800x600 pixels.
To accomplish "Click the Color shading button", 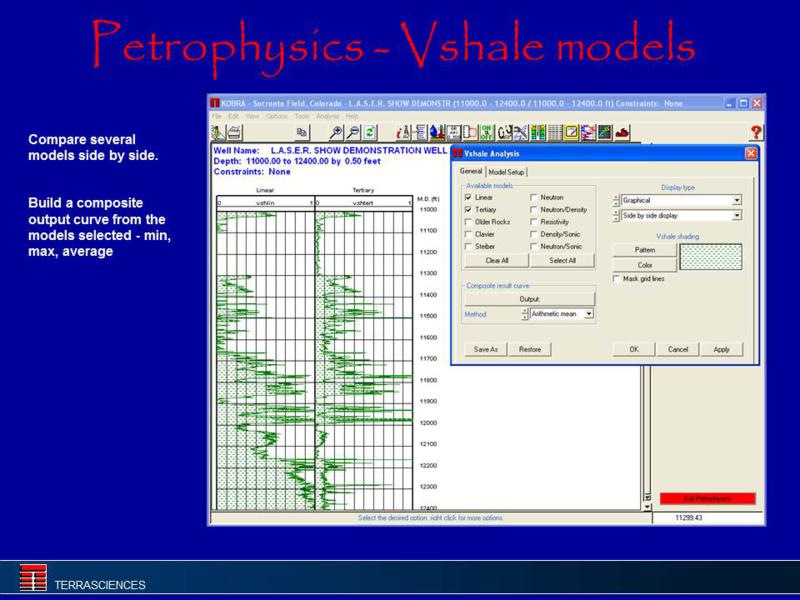I will 644,265.
